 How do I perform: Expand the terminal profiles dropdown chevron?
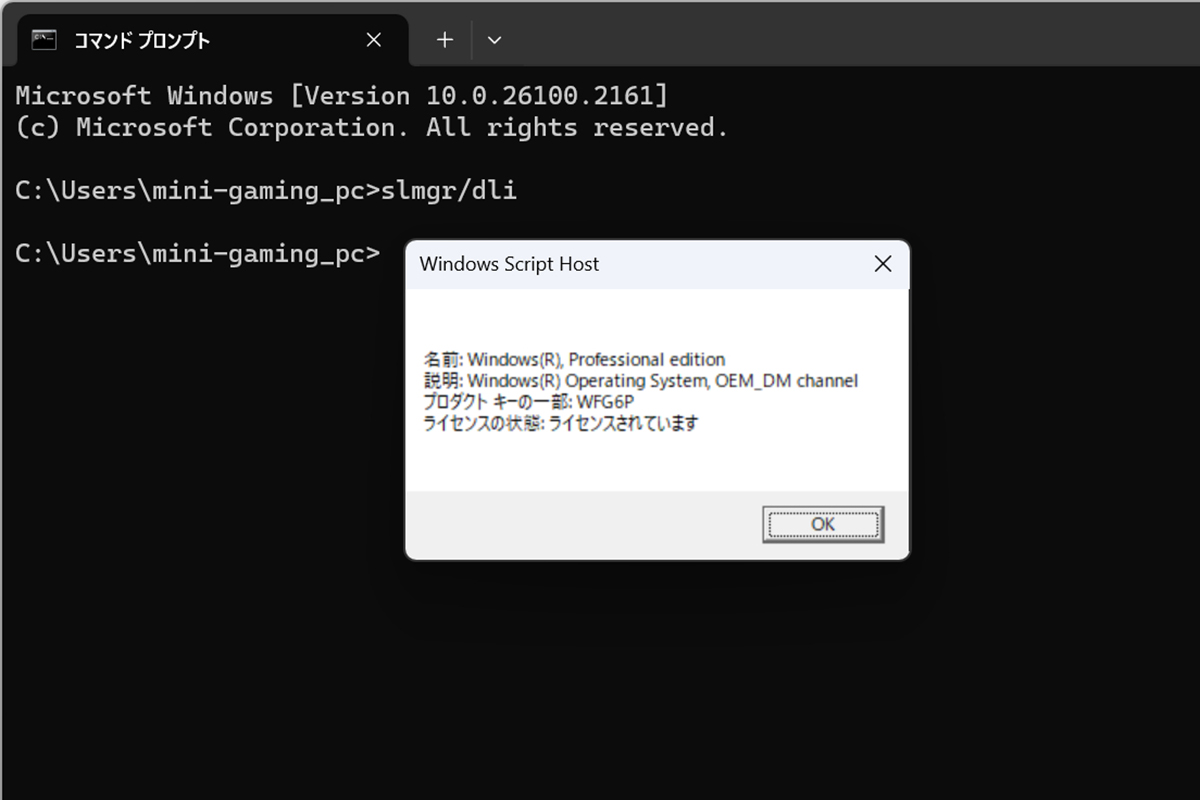494,40
